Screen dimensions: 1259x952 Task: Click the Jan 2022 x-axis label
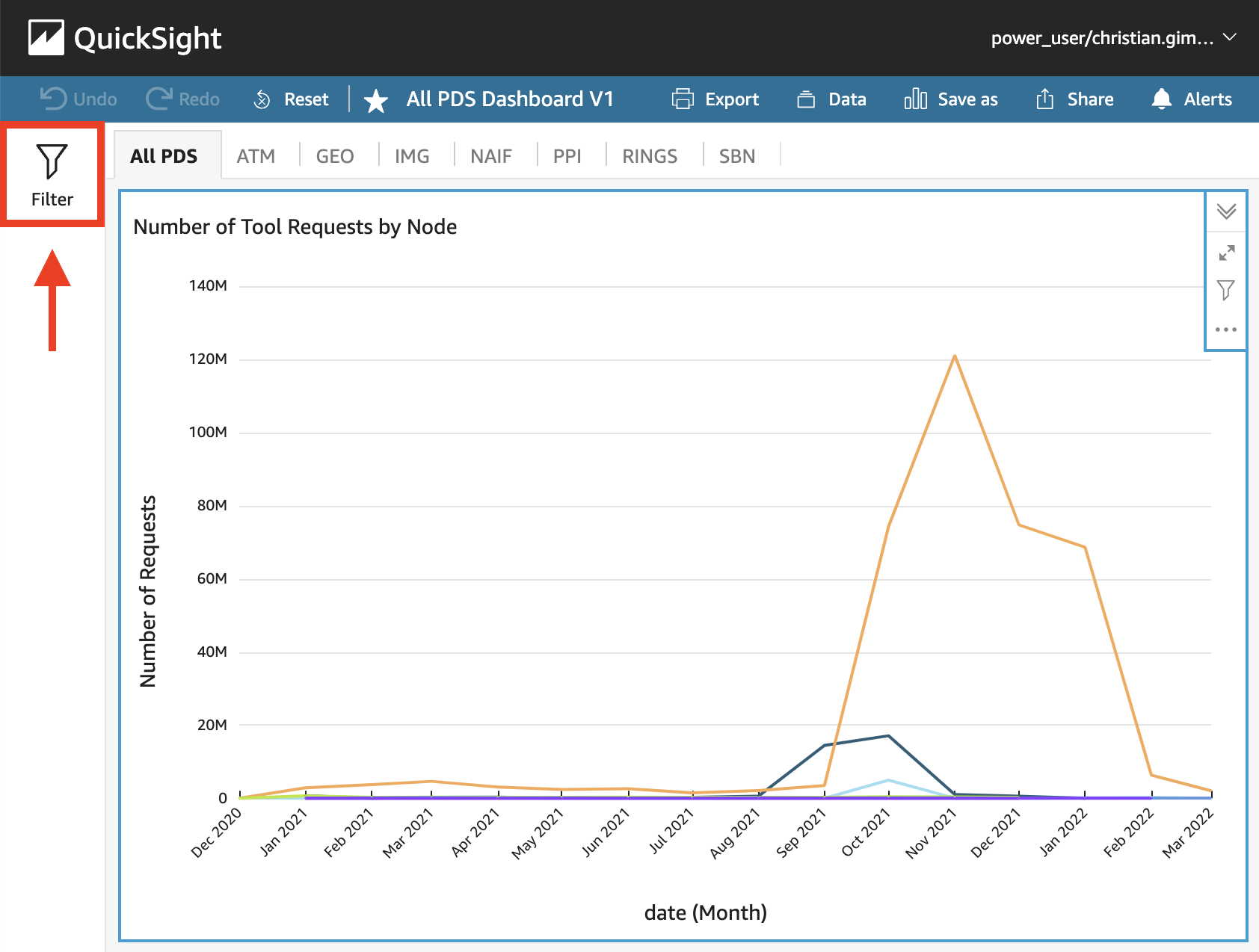pos(1063,832)
